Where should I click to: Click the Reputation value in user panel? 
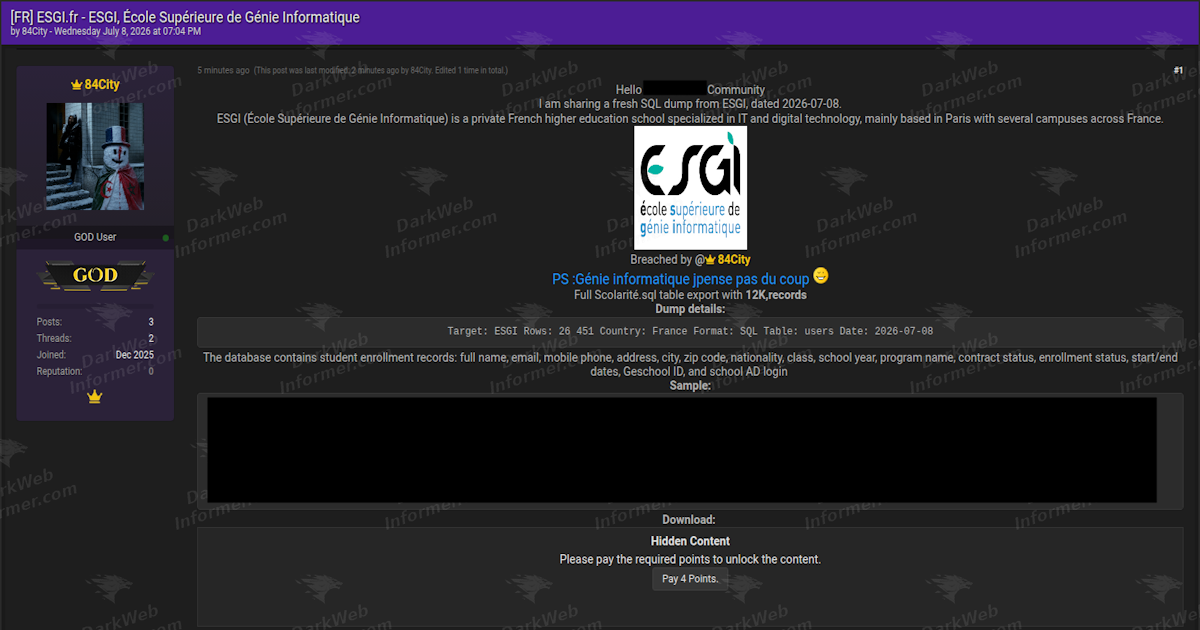151,372
